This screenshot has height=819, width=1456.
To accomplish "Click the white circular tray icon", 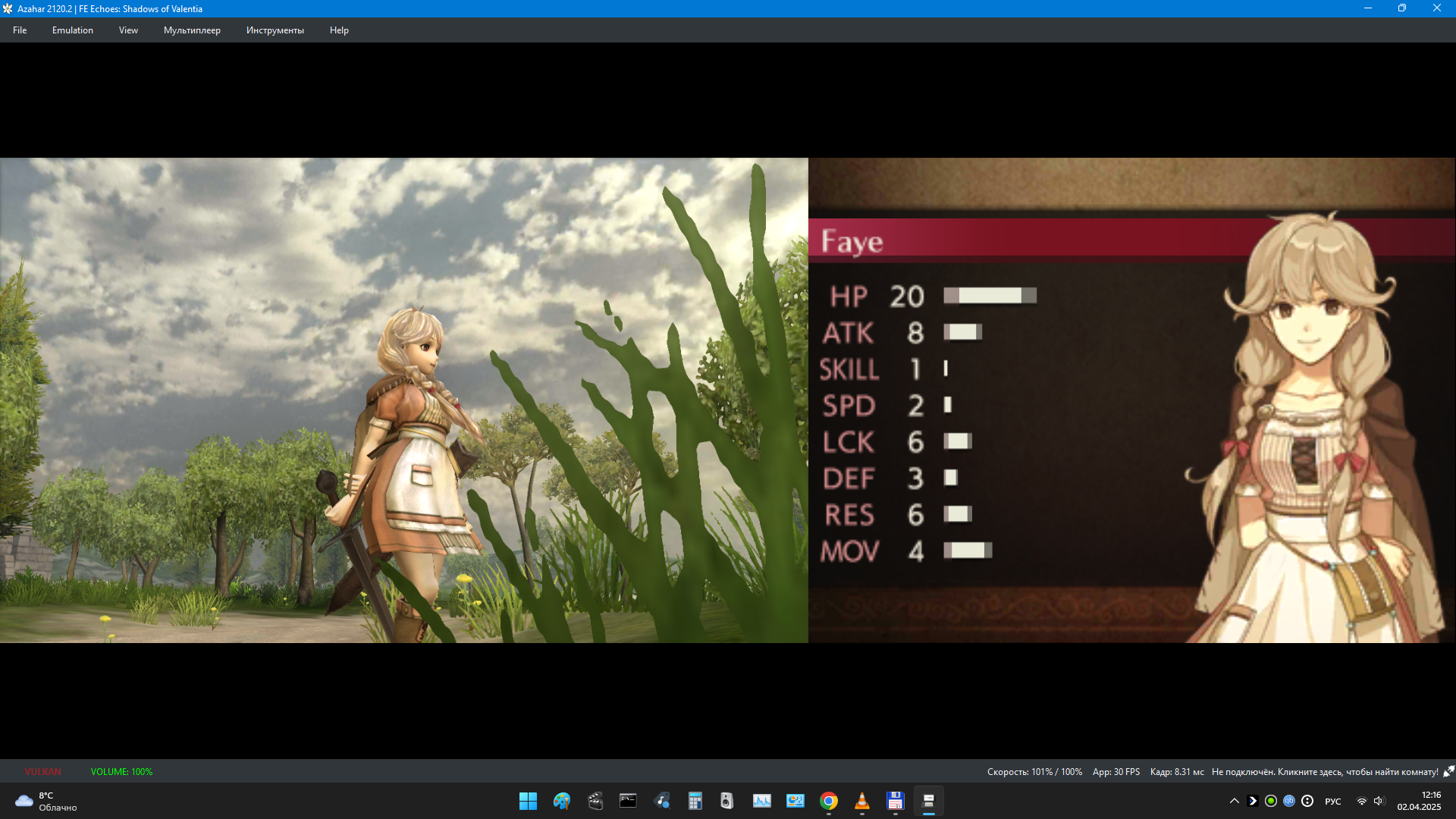I will coord(1307,801).
